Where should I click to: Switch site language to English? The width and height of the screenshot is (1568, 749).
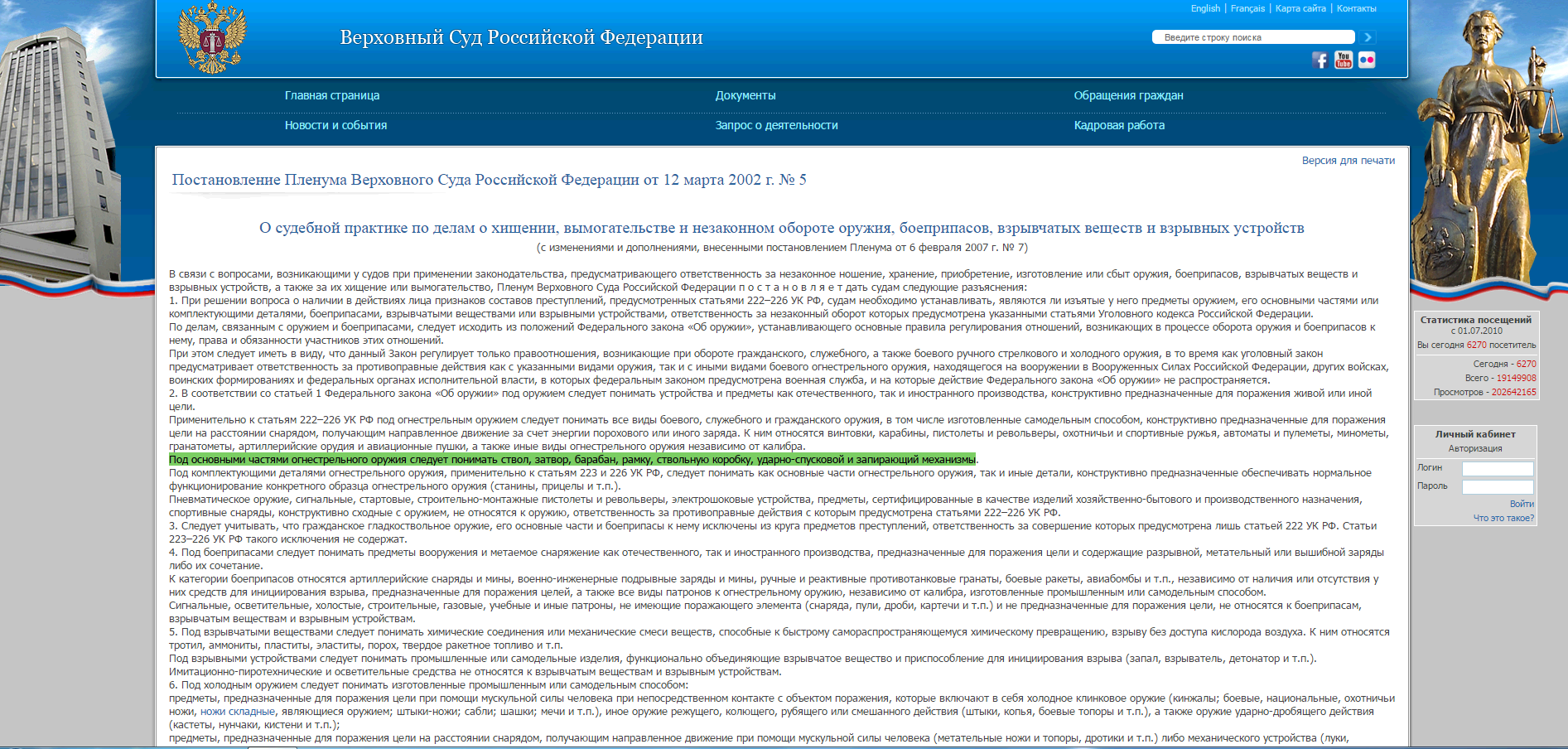tap(1205, 8)
